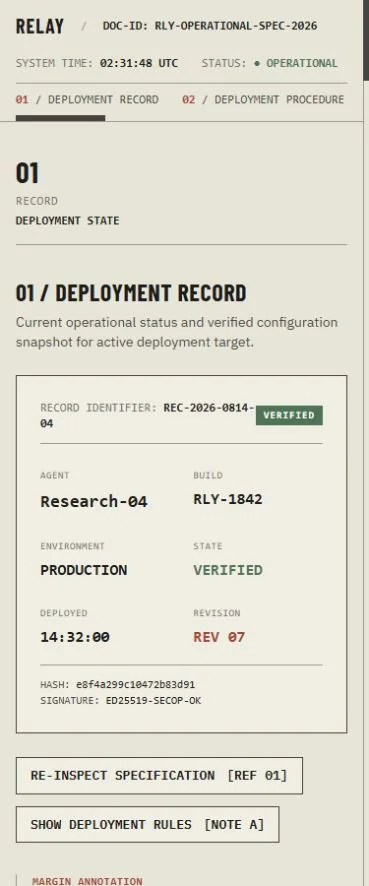Image resolution: width=369 pixels, height=886 pixels.
Task: Click the 'Current operational status' description paragraph
Action: (177, 332)
